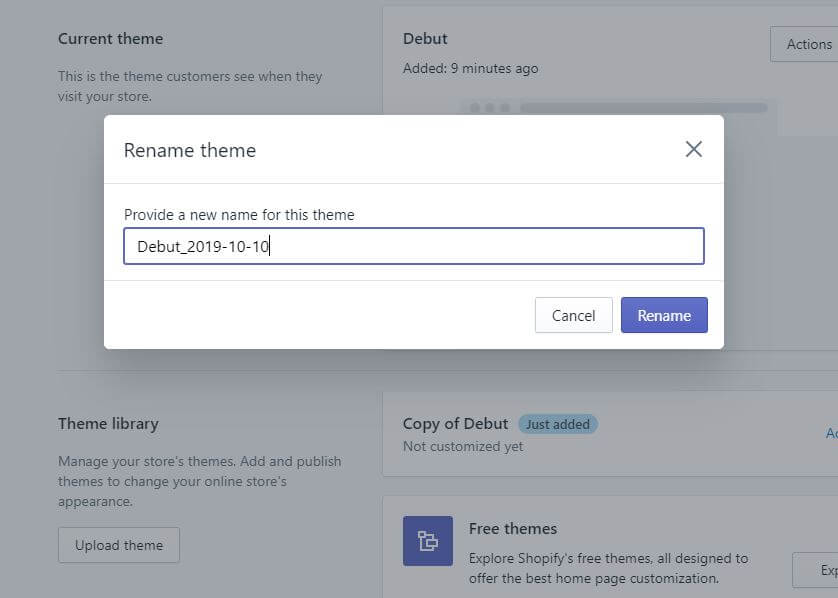Click the Rename theme dialog title

(x=190, y=150)
